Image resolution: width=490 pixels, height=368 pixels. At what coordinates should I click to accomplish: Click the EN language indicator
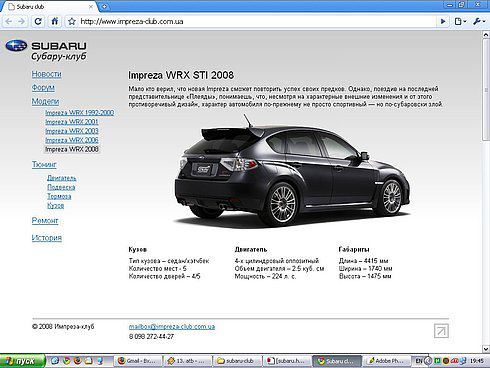coord(419,361)
